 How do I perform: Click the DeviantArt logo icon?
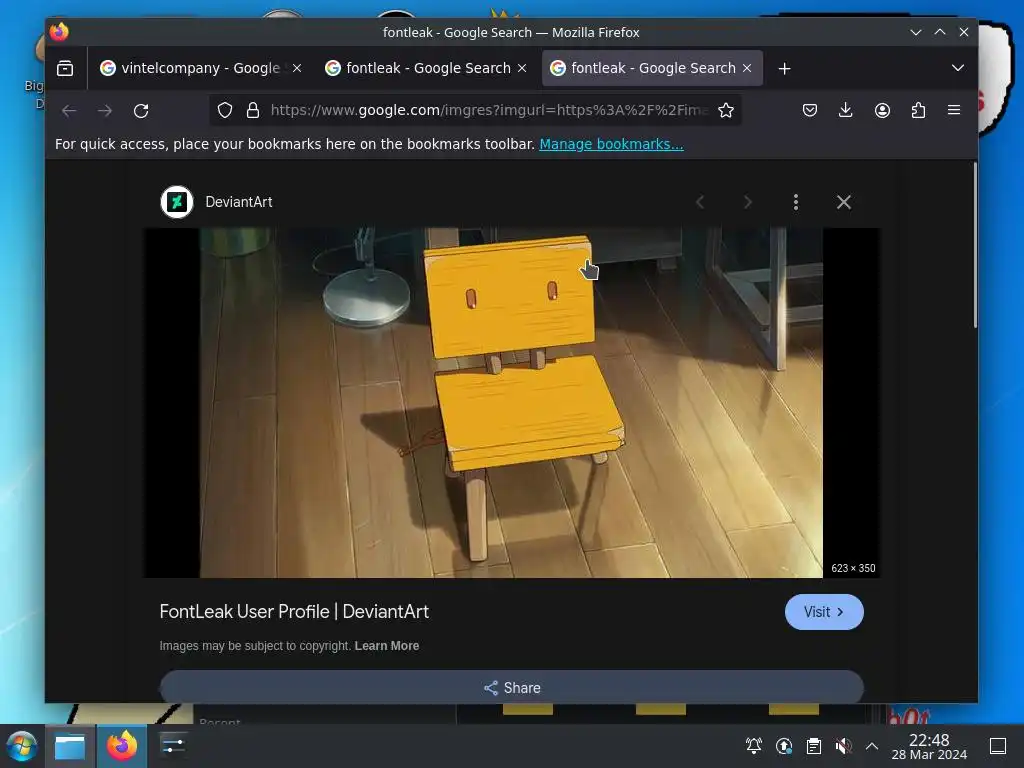pyautogui.click(x=177, y=202)
